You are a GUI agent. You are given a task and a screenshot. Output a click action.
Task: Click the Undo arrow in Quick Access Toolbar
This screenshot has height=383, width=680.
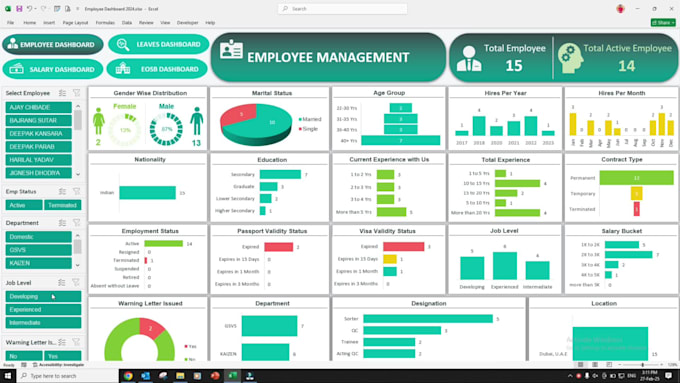pyautogui.click(x=29, y=9)
